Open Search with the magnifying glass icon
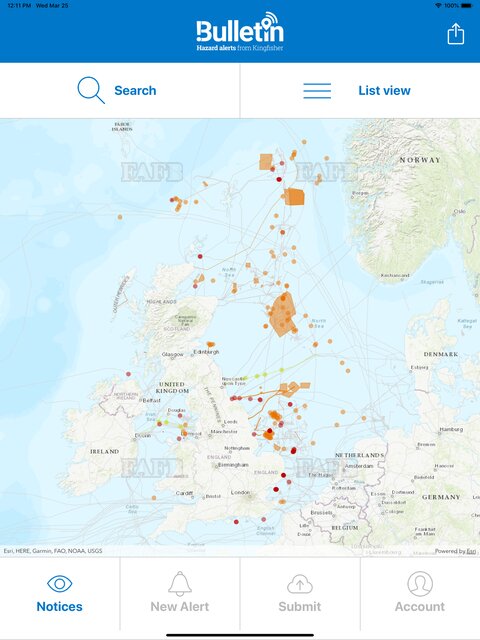The height and width of the screenshot is (640, 480). (x=91, y=90)
